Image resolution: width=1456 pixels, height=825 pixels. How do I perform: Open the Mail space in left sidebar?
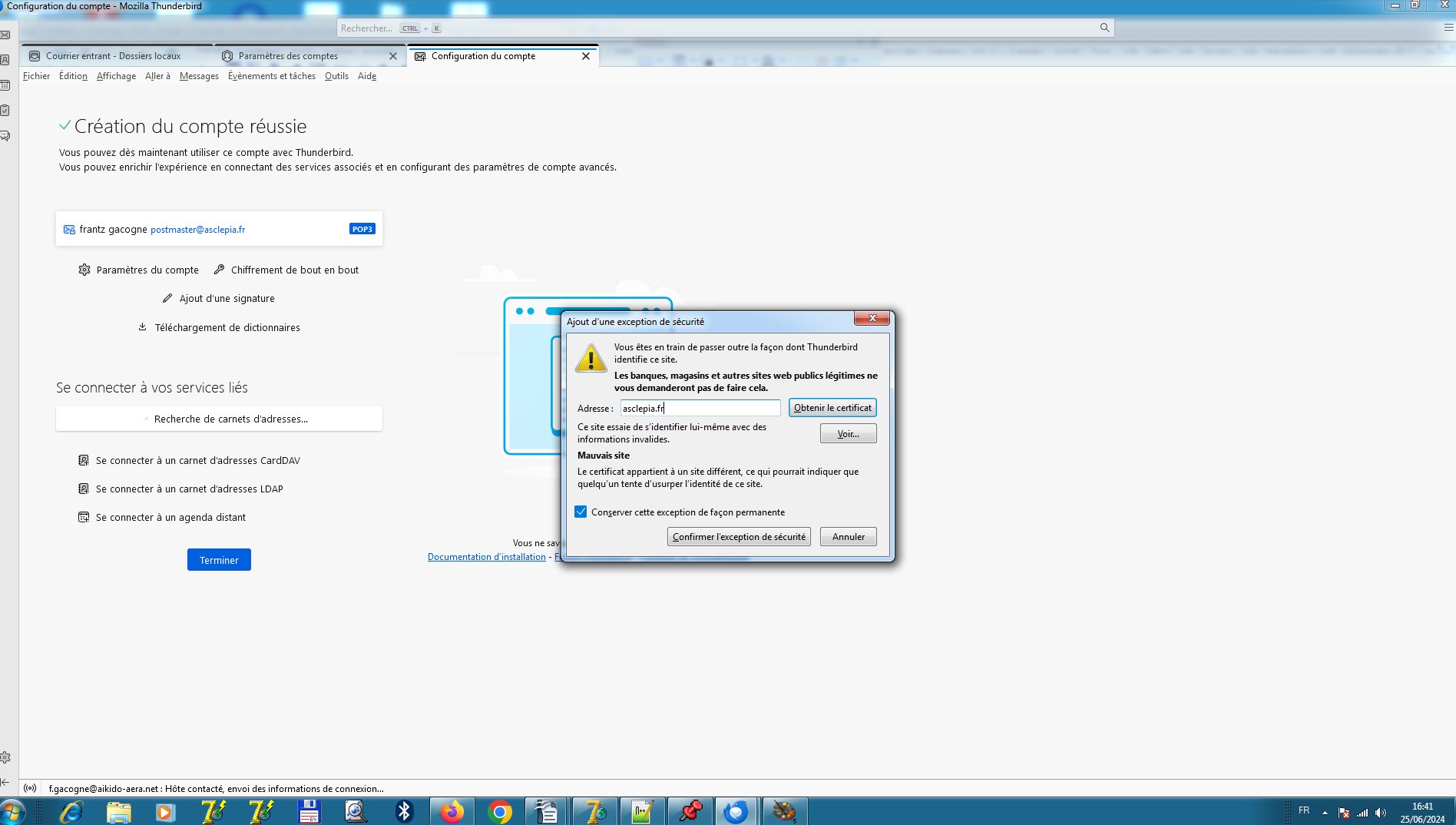(x=5, y=35)
